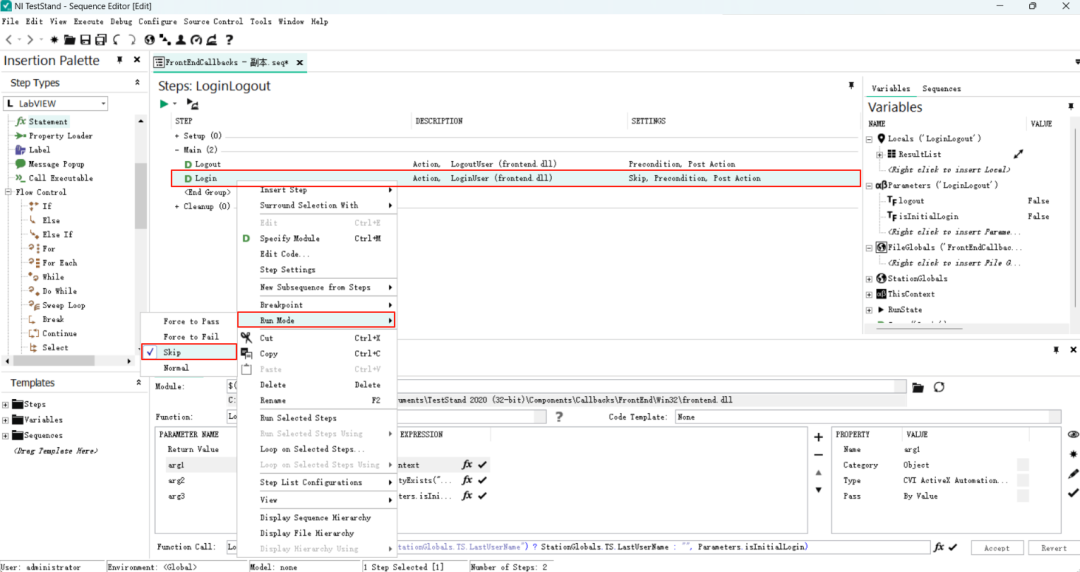Run sequence with the green play icon
The width and height of the screenshot is (1080, 572).
click(164, 104)
